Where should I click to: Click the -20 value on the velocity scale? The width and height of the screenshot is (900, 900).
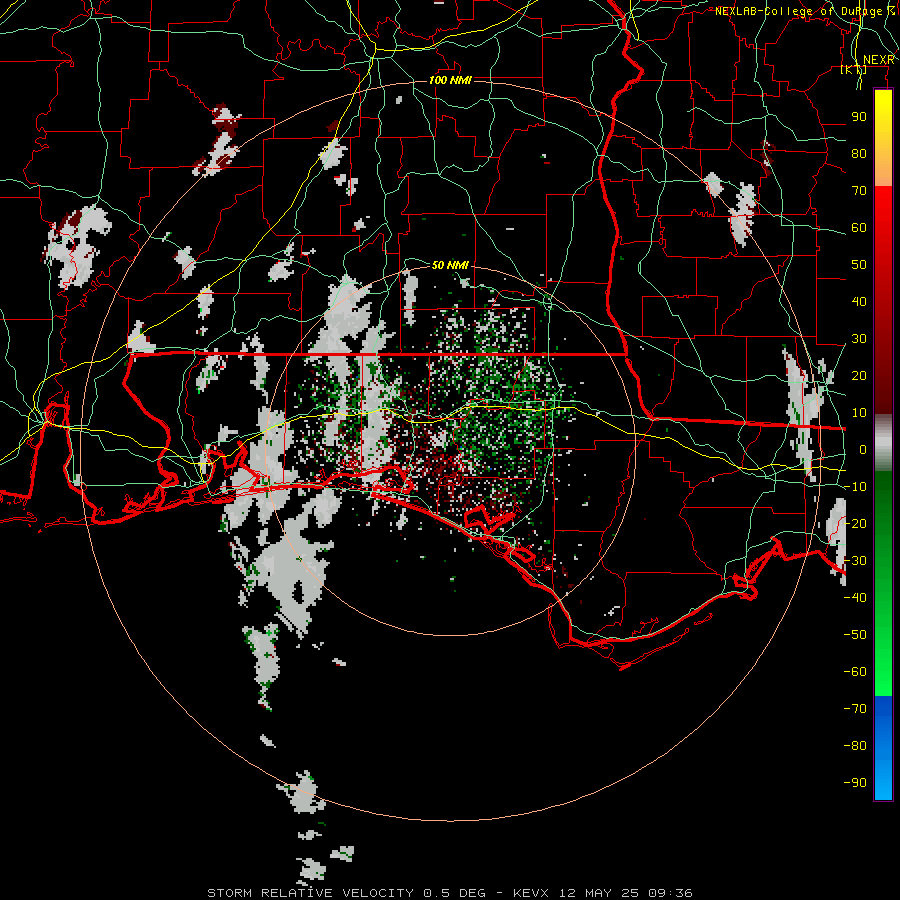click(855, 523)
